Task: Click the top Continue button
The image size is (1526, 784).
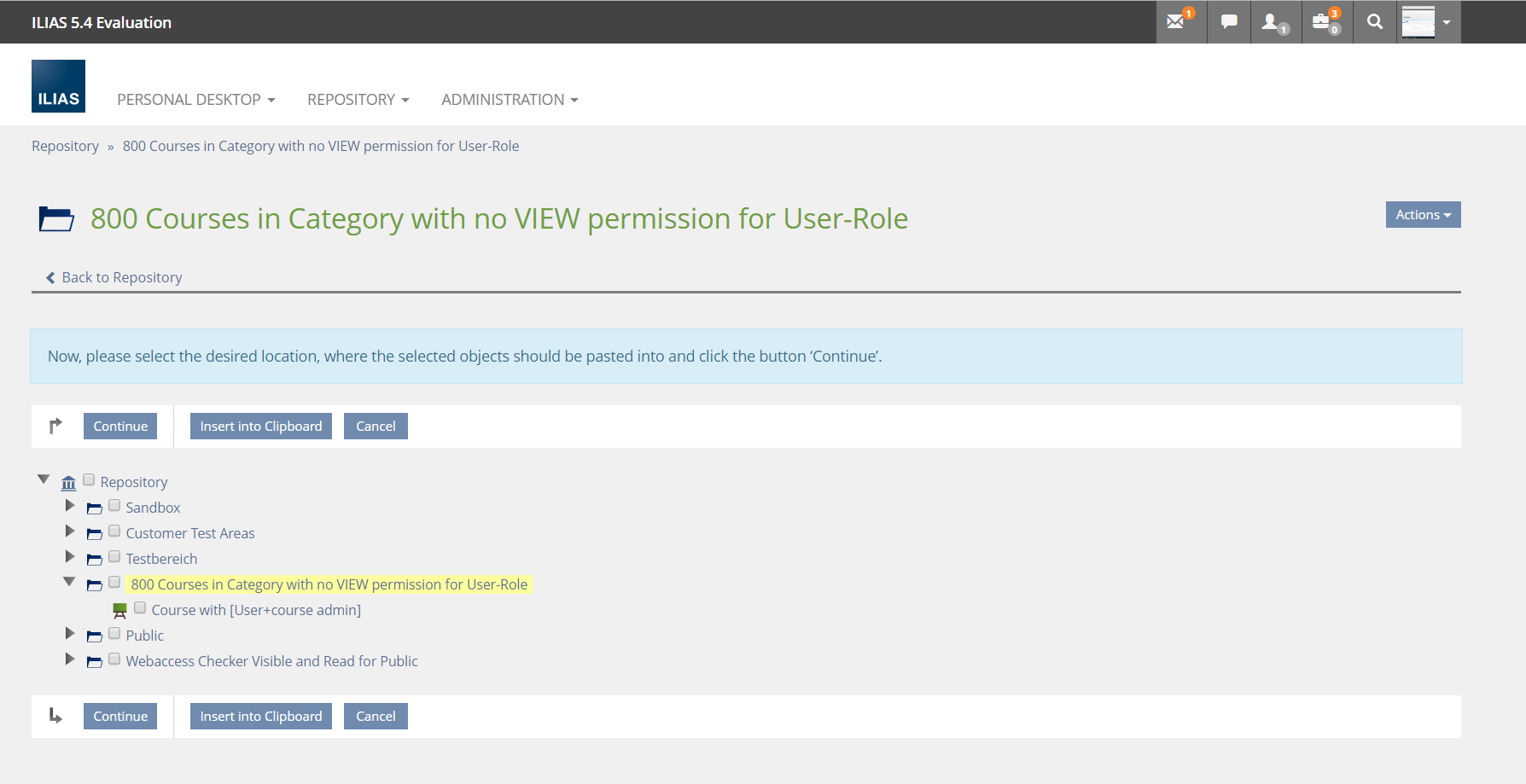Action: [120, 427]
